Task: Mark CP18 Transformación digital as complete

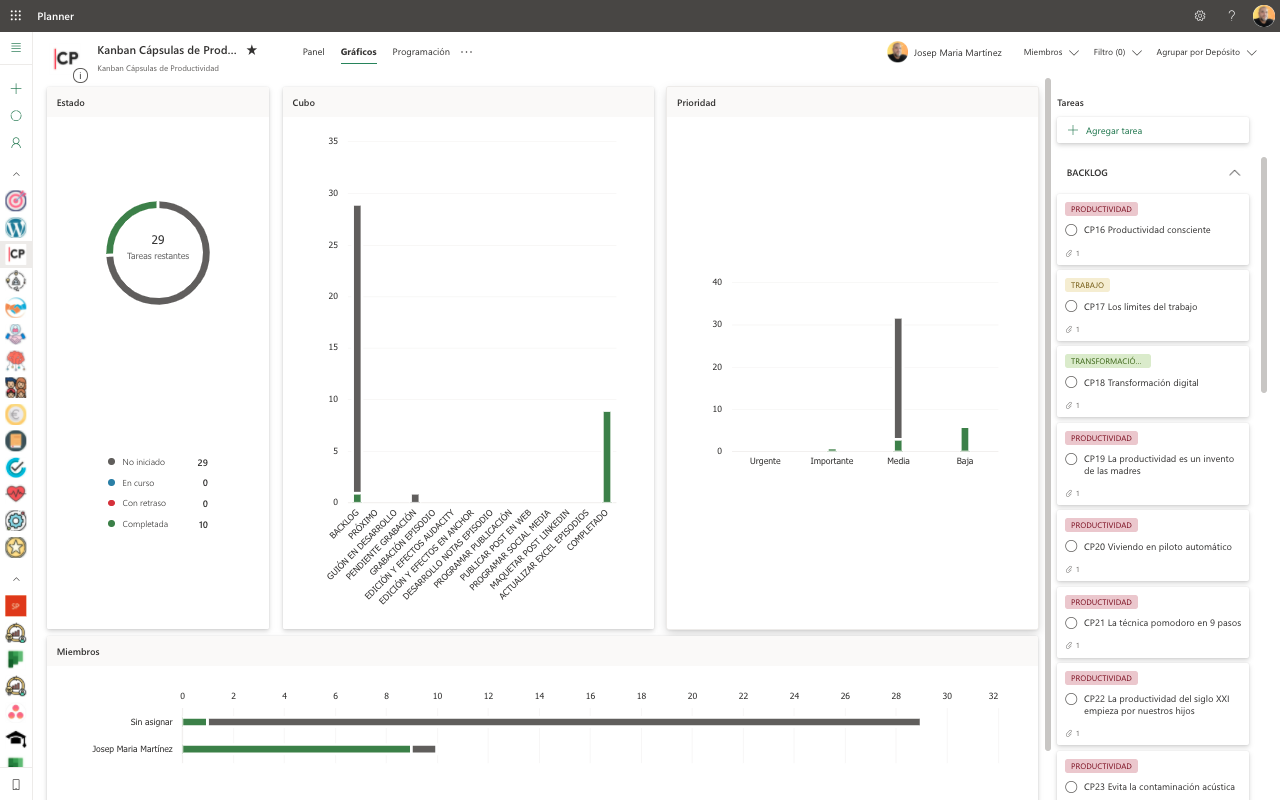Action: [x=1072, y=383]
